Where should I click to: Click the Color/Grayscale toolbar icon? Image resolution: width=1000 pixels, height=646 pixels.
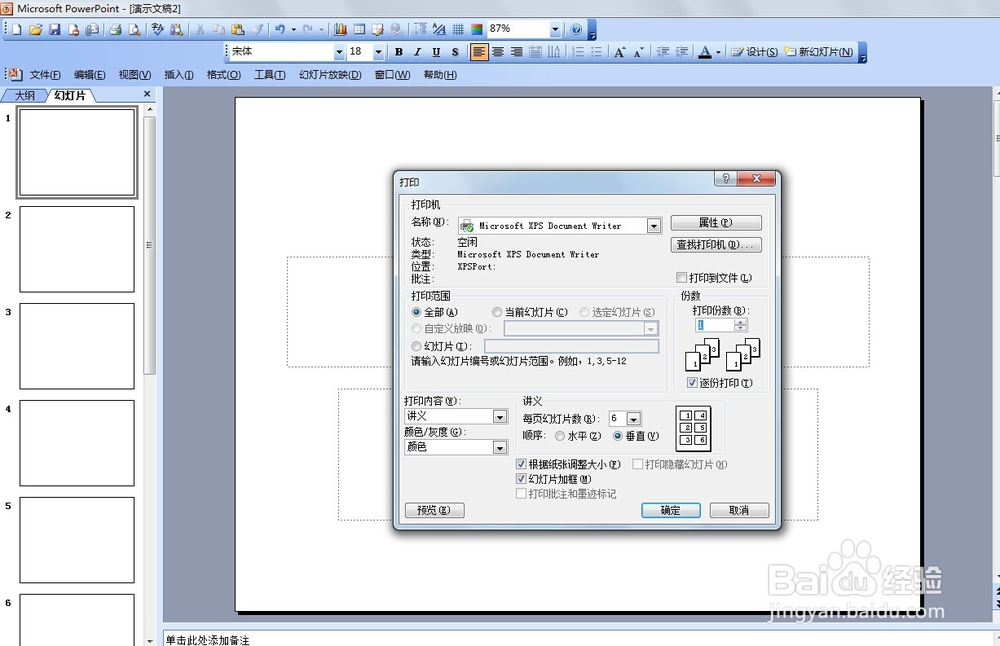tap(476, 29)
